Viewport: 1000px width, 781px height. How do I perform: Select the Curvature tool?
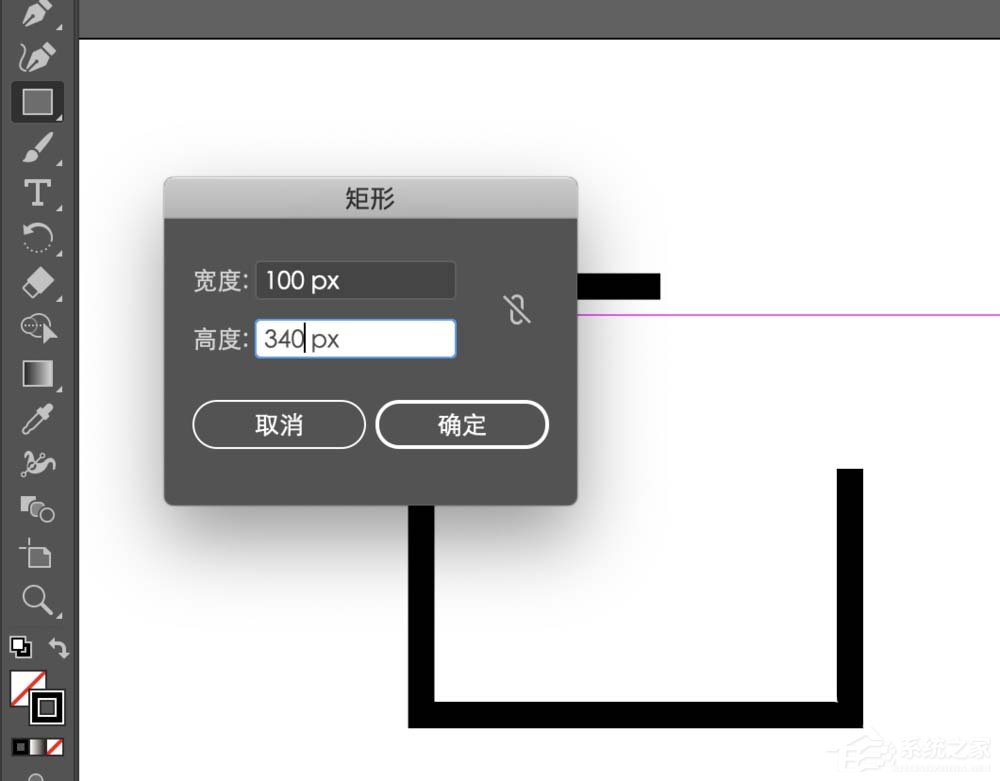[37, 57]
